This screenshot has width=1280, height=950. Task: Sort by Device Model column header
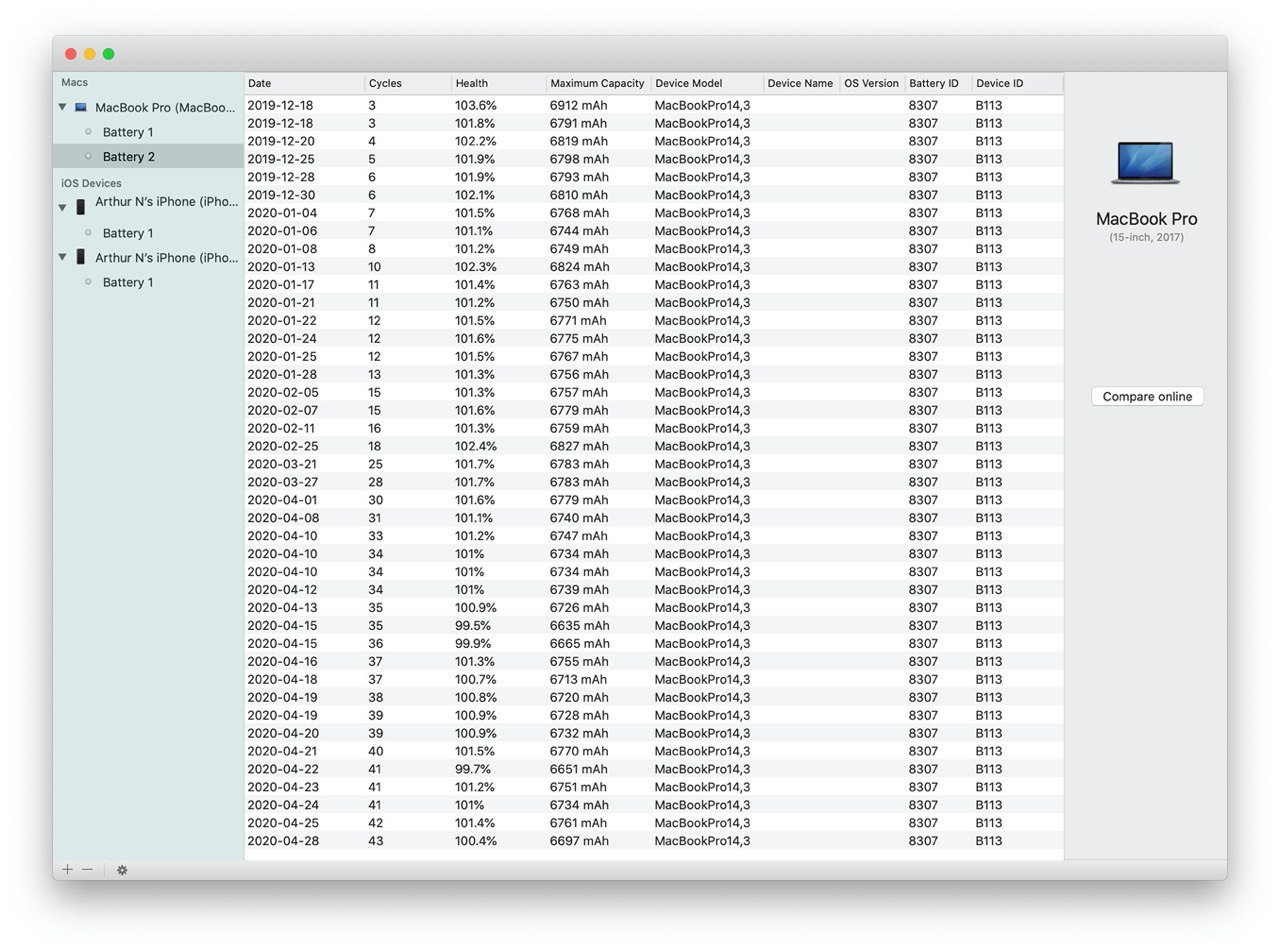click(708, 84)
